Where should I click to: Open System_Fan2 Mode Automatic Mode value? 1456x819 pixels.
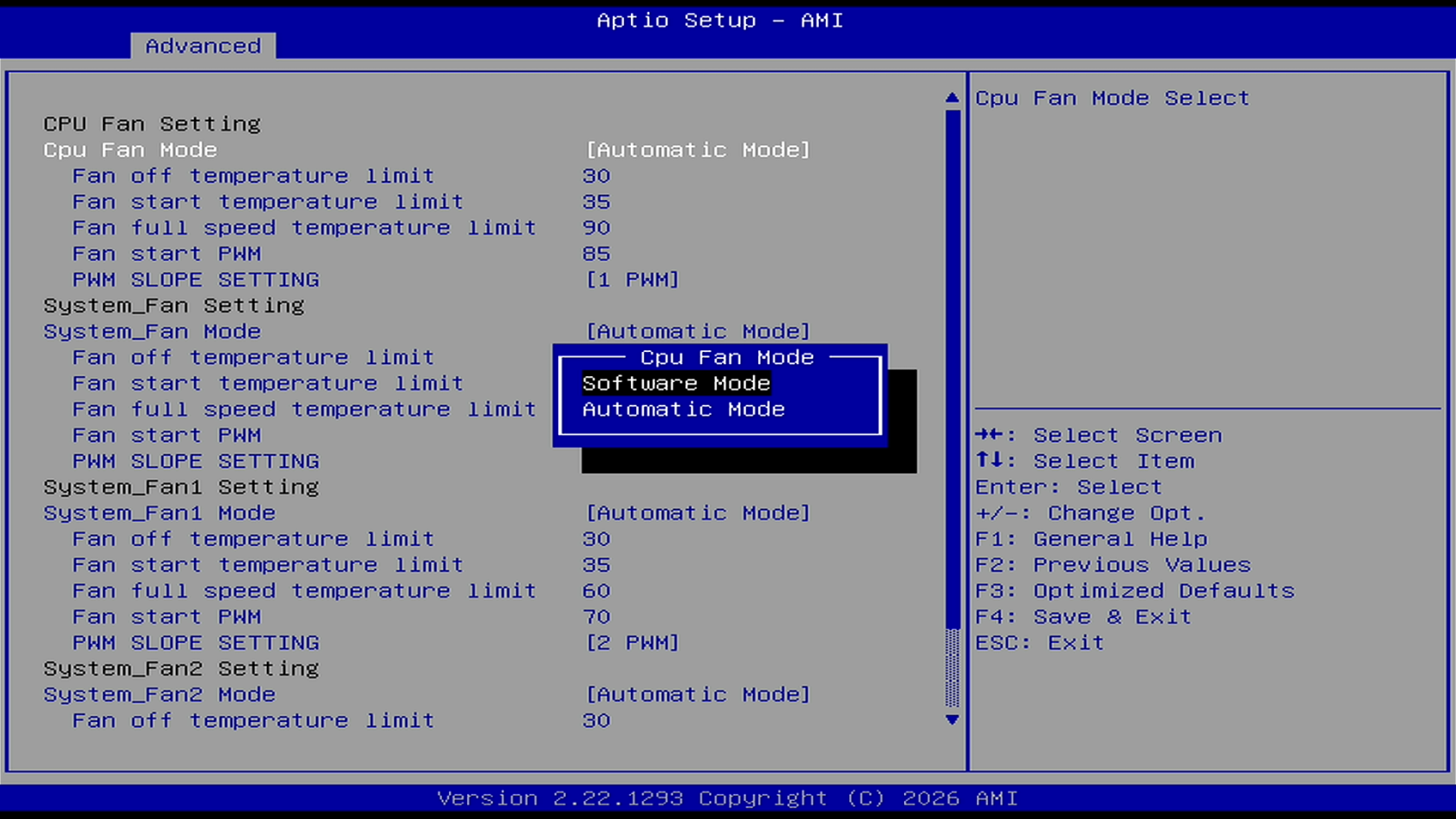698,695
